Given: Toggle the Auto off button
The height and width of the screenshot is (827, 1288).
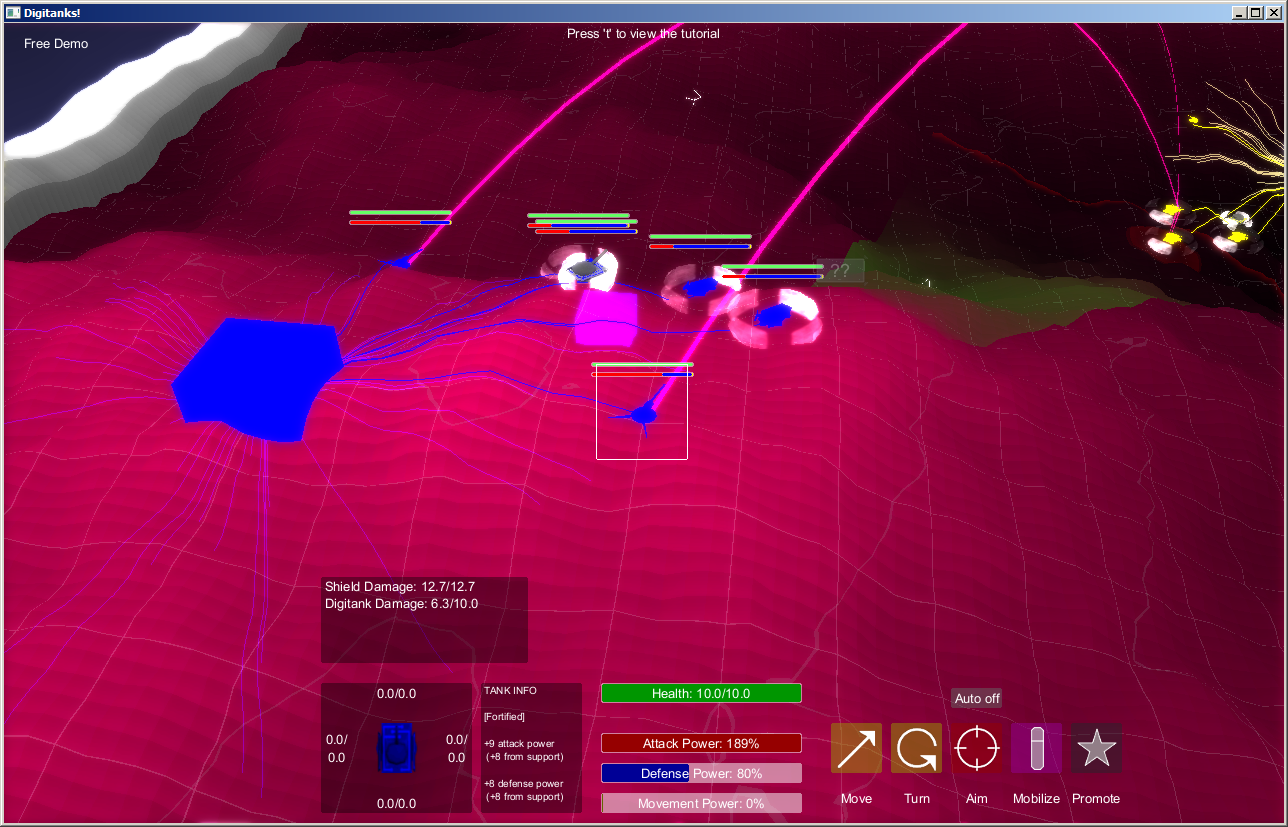Looking at the screenshot, I should point(977,698).
